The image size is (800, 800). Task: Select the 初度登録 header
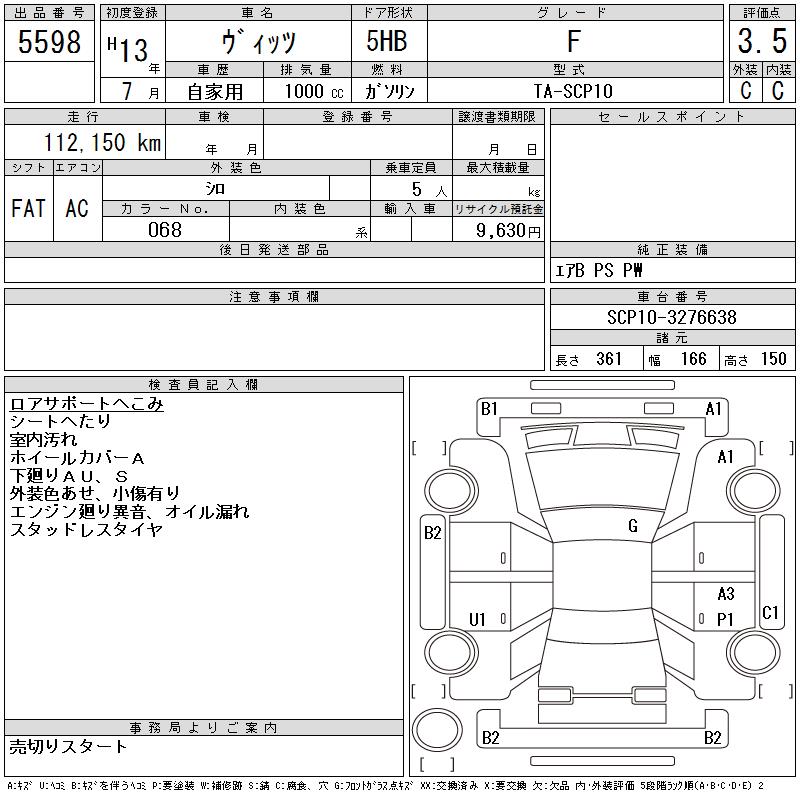tap(132, 13)
